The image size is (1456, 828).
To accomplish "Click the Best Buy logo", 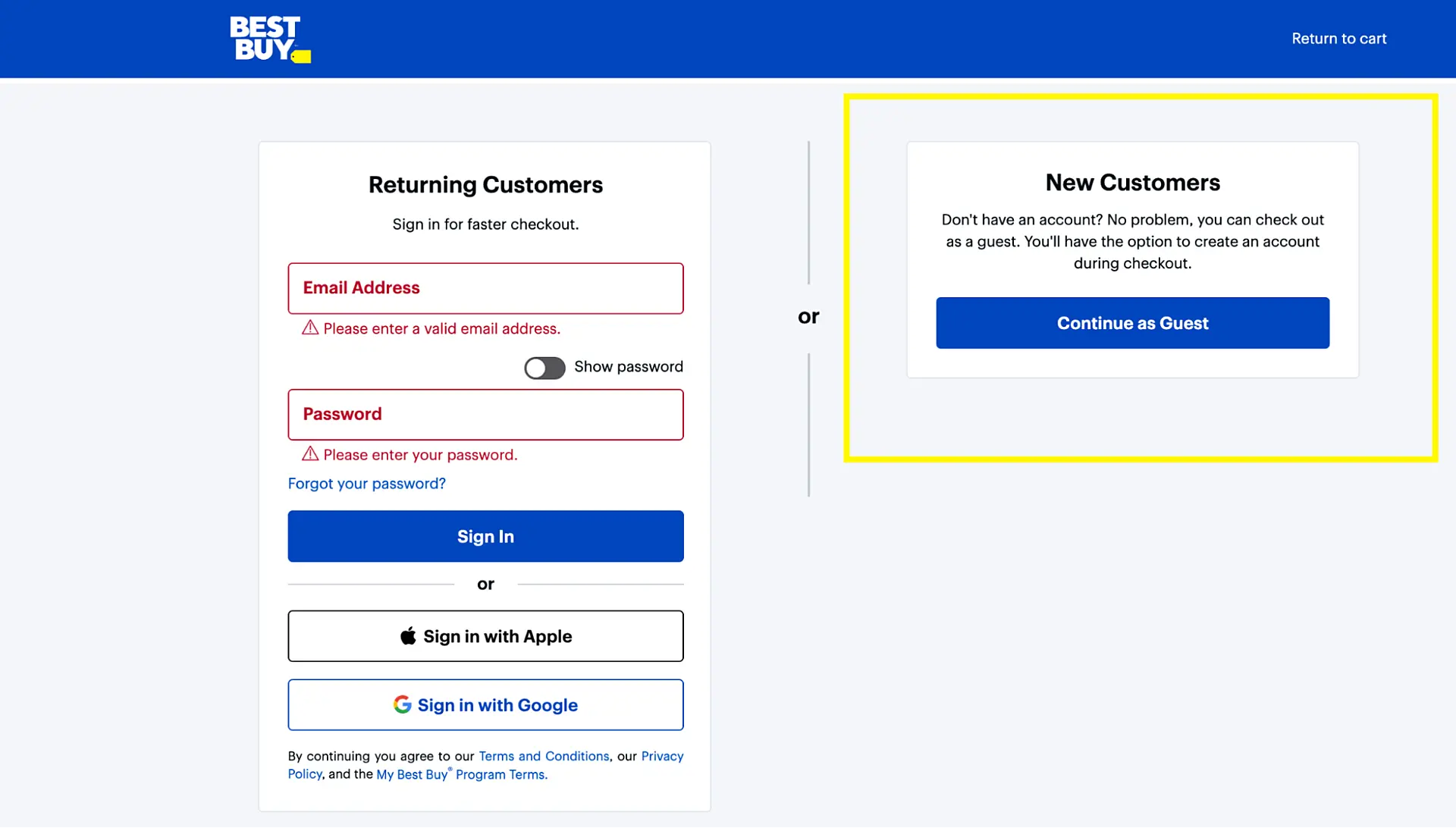I will tap(269, 38).
